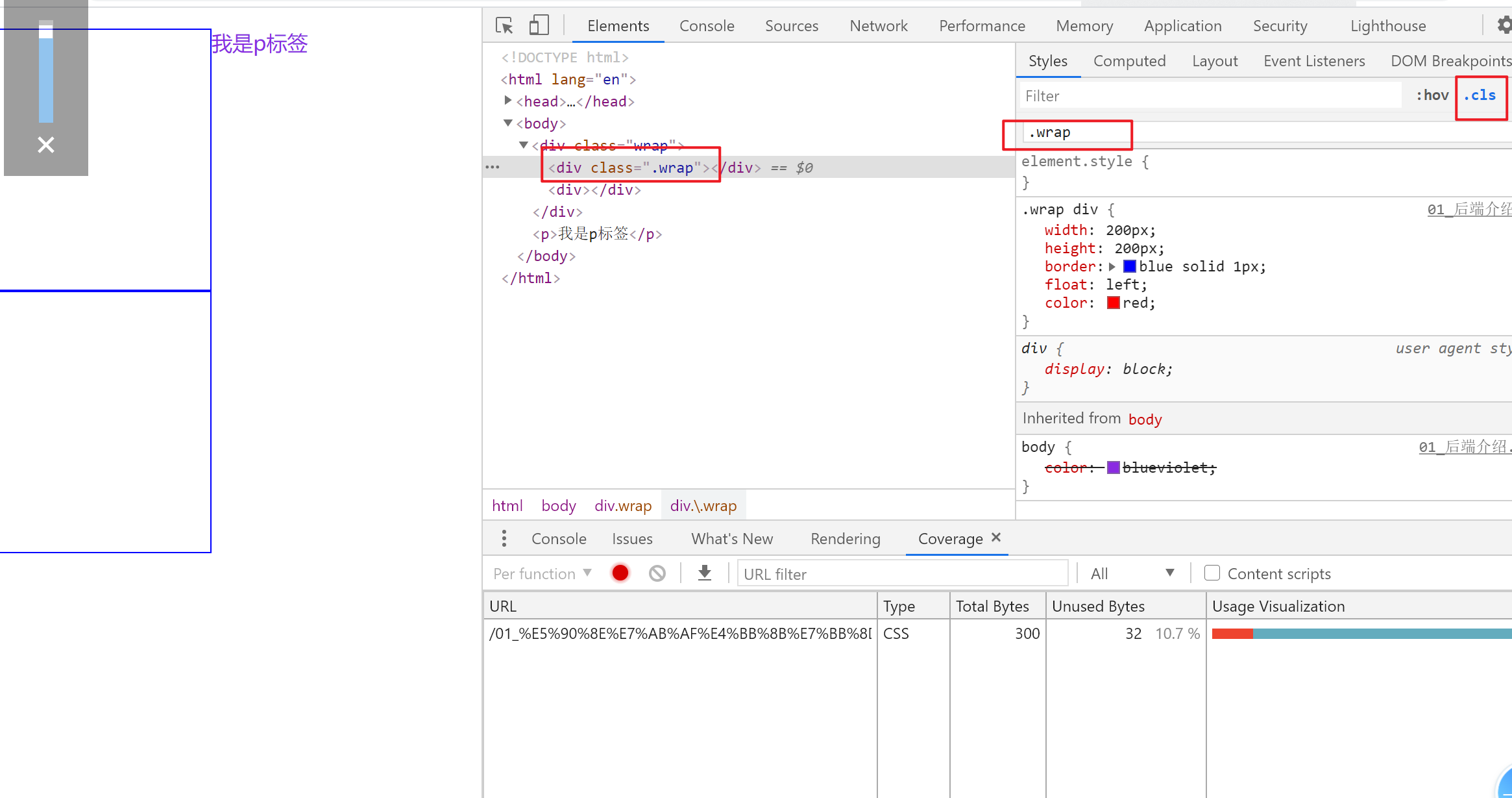
Task: Enable the Content scripts checkbox
Action: (x=1212, y=573)
